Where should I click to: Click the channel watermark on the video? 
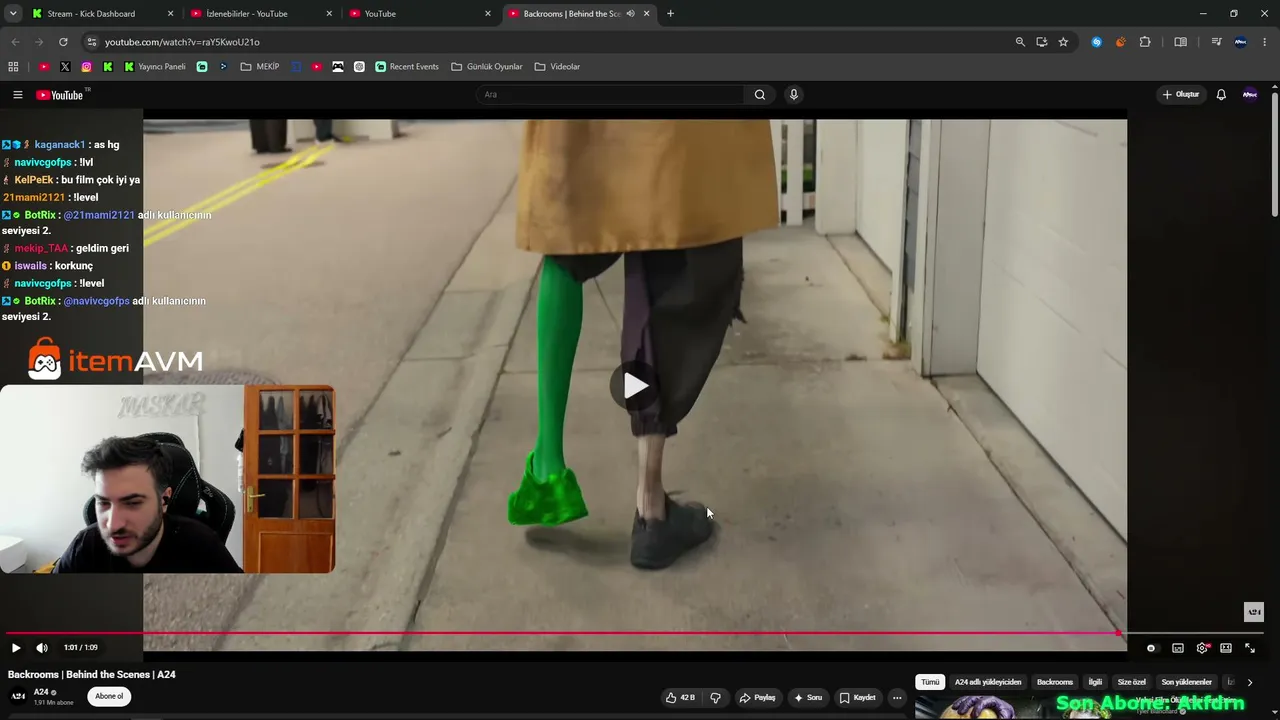[x=1254, y=612]
